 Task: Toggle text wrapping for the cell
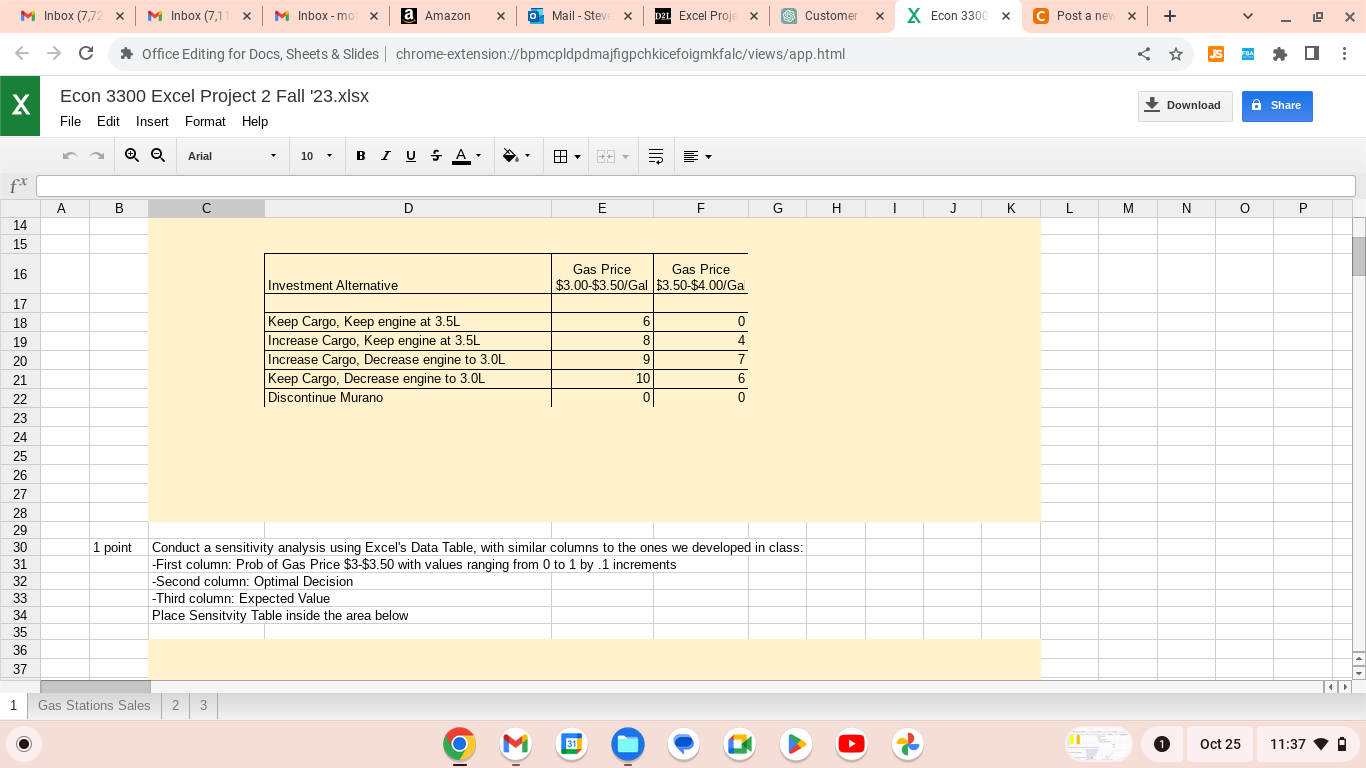point(656,155)
